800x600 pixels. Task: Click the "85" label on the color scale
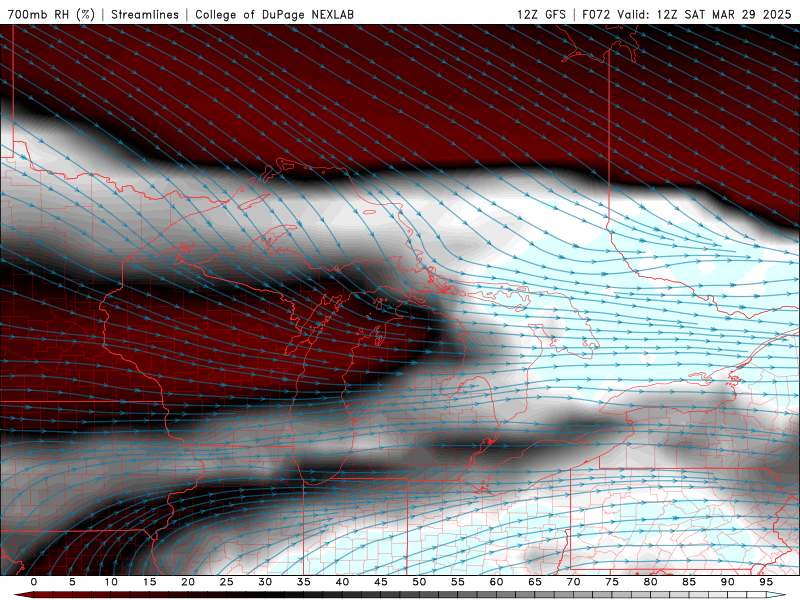pos(689,582)
